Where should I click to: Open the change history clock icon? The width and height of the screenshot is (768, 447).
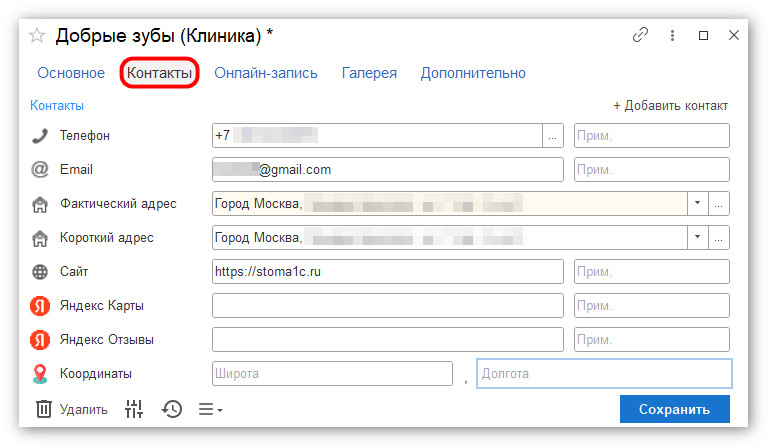click(x=172, y=409)
